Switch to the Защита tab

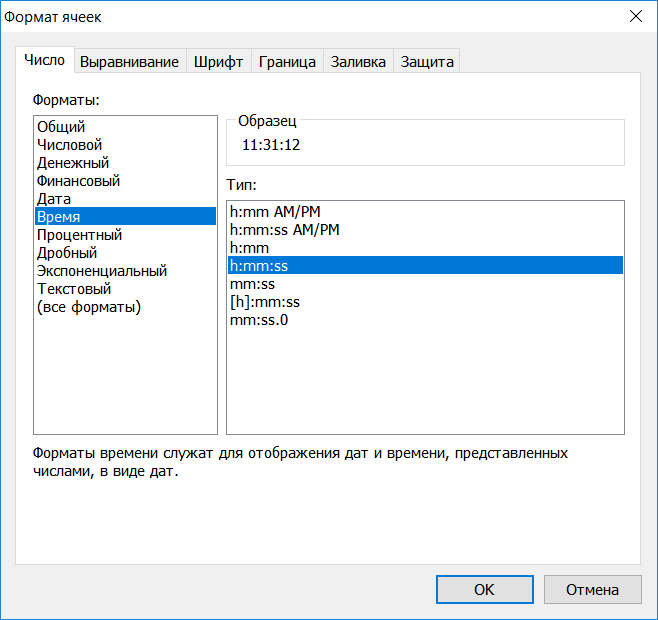click(x=427, y=62)
